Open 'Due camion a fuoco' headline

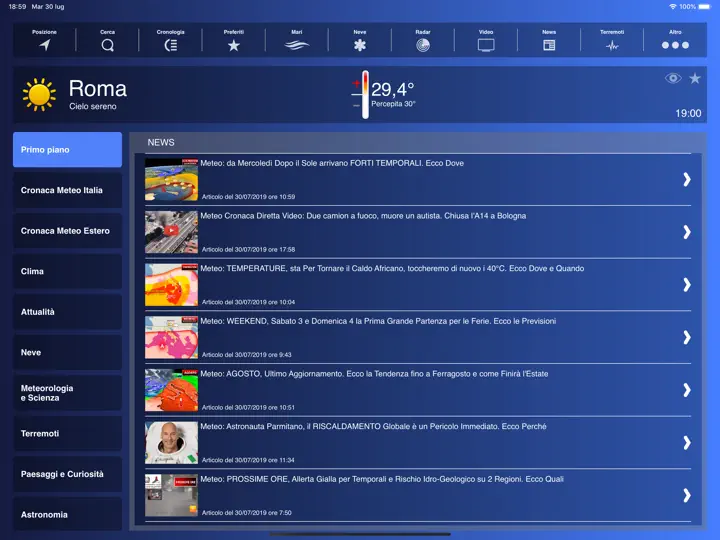363,216
